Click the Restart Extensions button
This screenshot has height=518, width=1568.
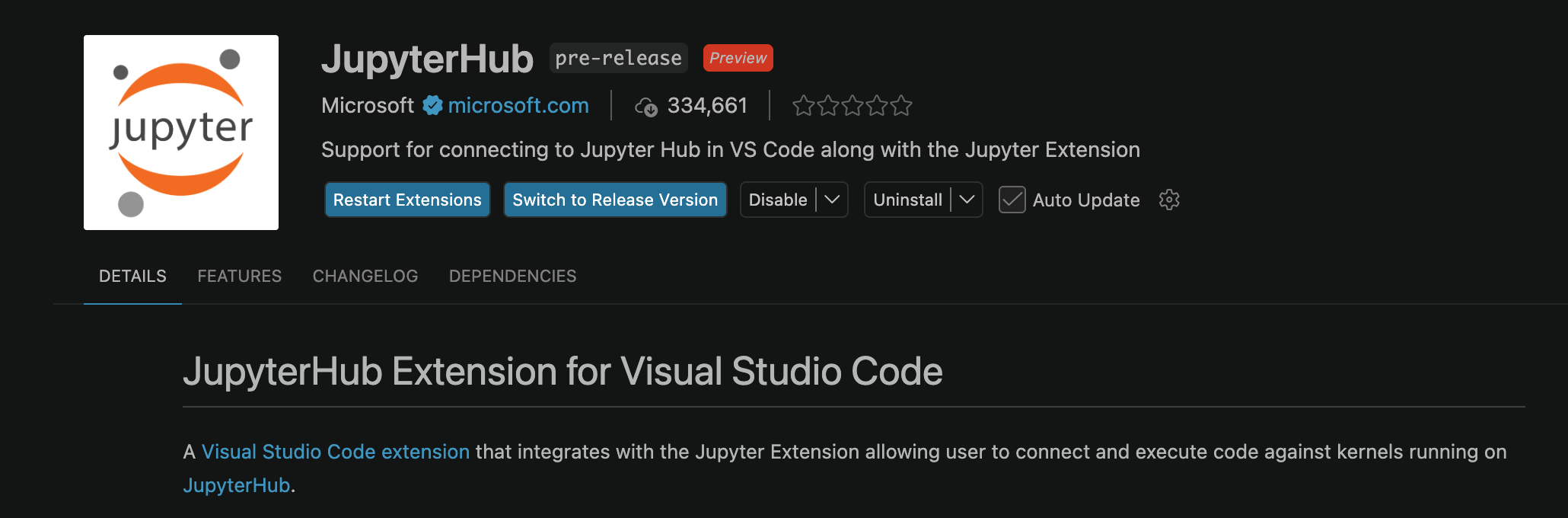pyautogui.click(x=407, y=200)
